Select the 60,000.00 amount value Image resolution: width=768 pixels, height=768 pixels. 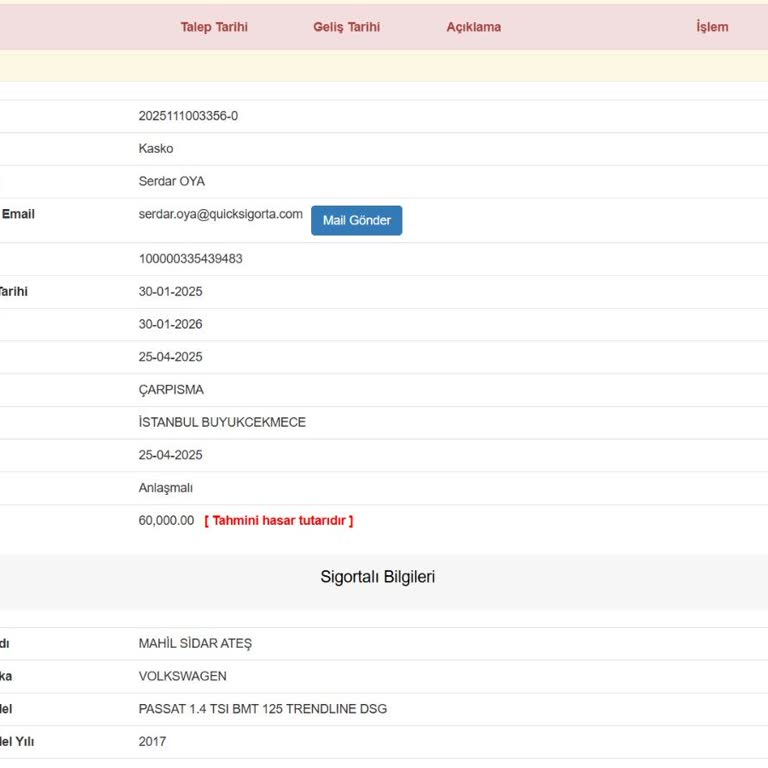[x=166, y=520]
